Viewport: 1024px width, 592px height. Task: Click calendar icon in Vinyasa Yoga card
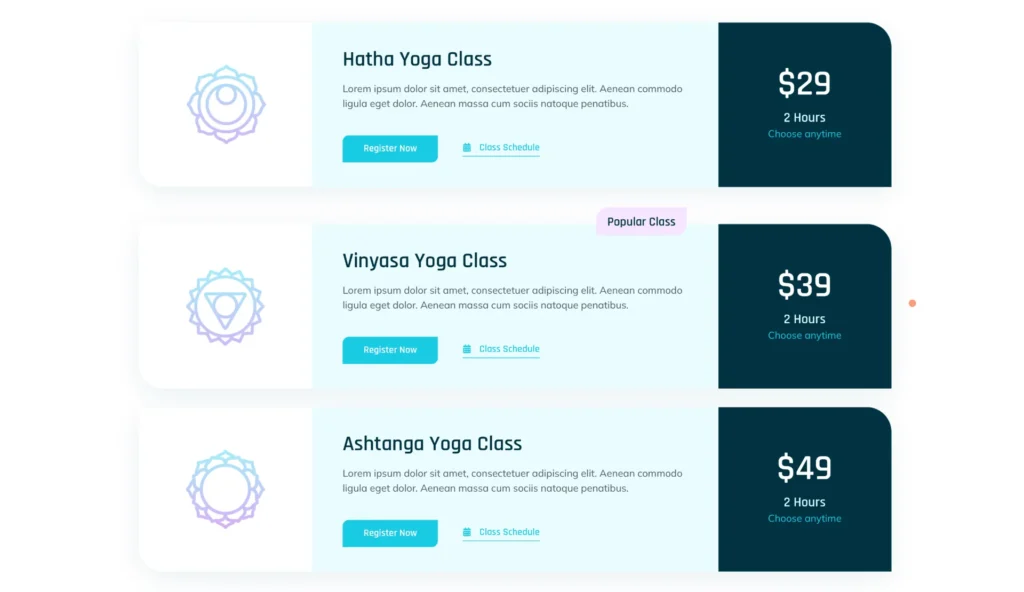[467, 350]
